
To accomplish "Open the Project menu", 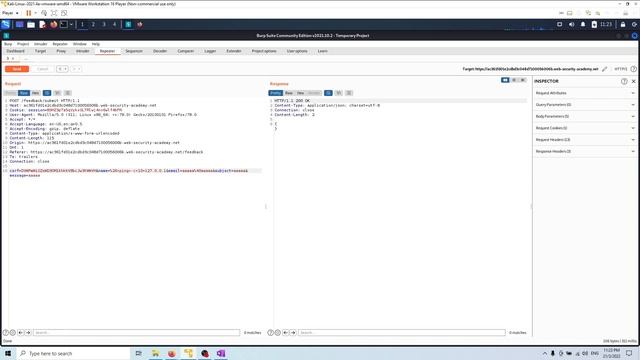I will 23,44.
